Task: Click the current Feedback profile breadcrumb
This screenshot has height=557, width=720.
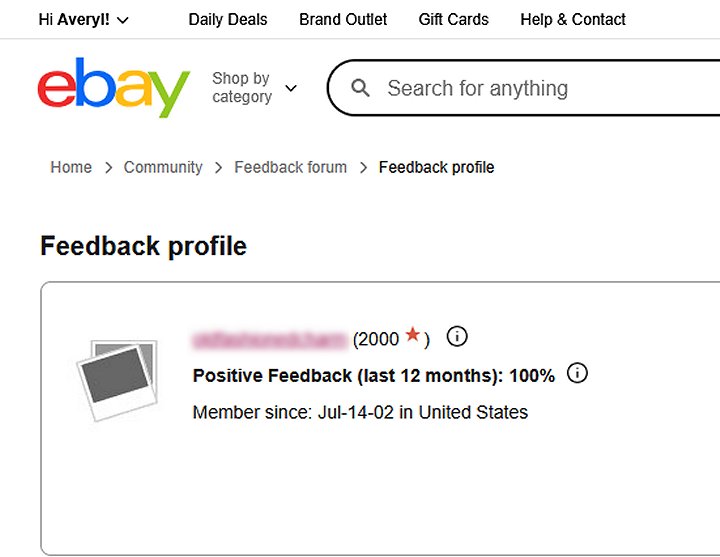Action: click(x=436, y=167)
